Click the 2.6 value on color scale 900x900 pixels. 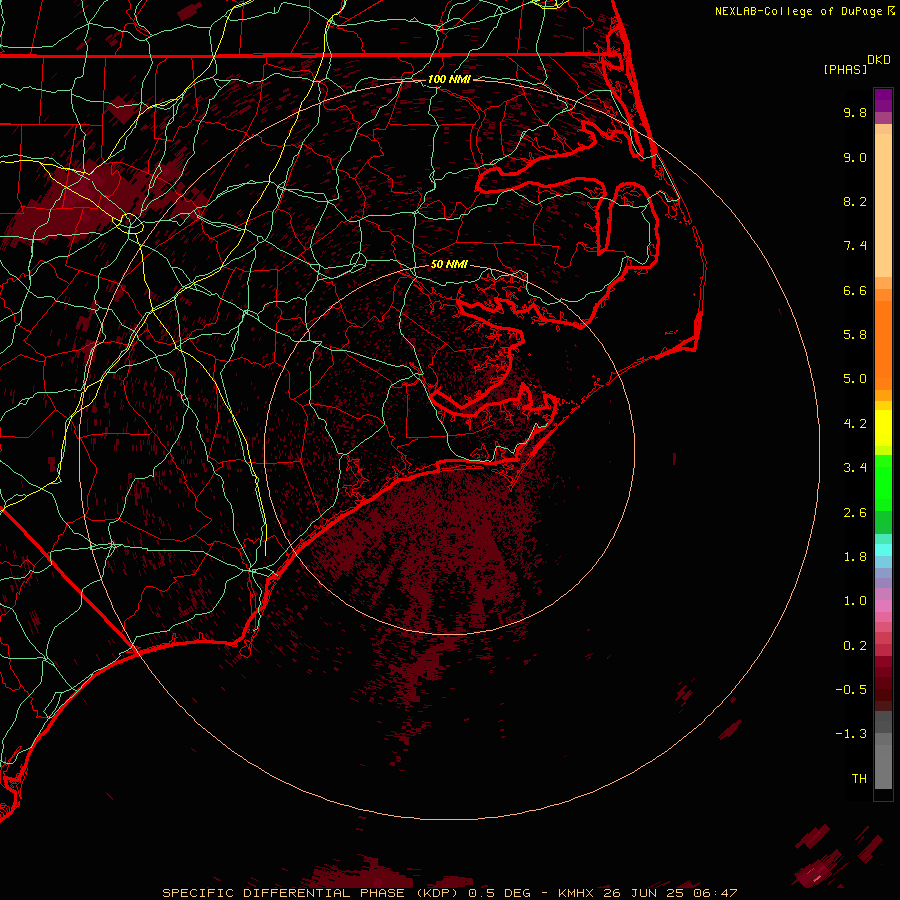coord(855,513)
